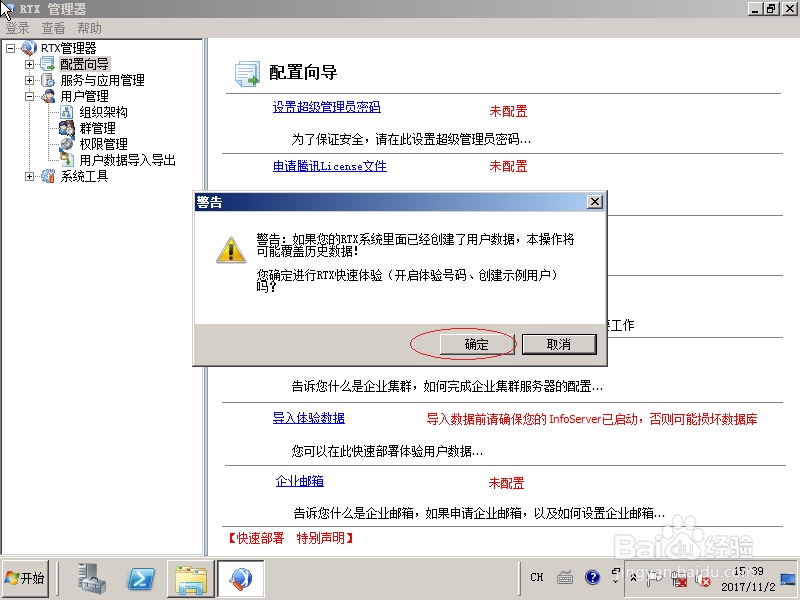Open File Explorer from the taskbar
Viewport: 800px width, 600px height.
[x=191, y=579]
